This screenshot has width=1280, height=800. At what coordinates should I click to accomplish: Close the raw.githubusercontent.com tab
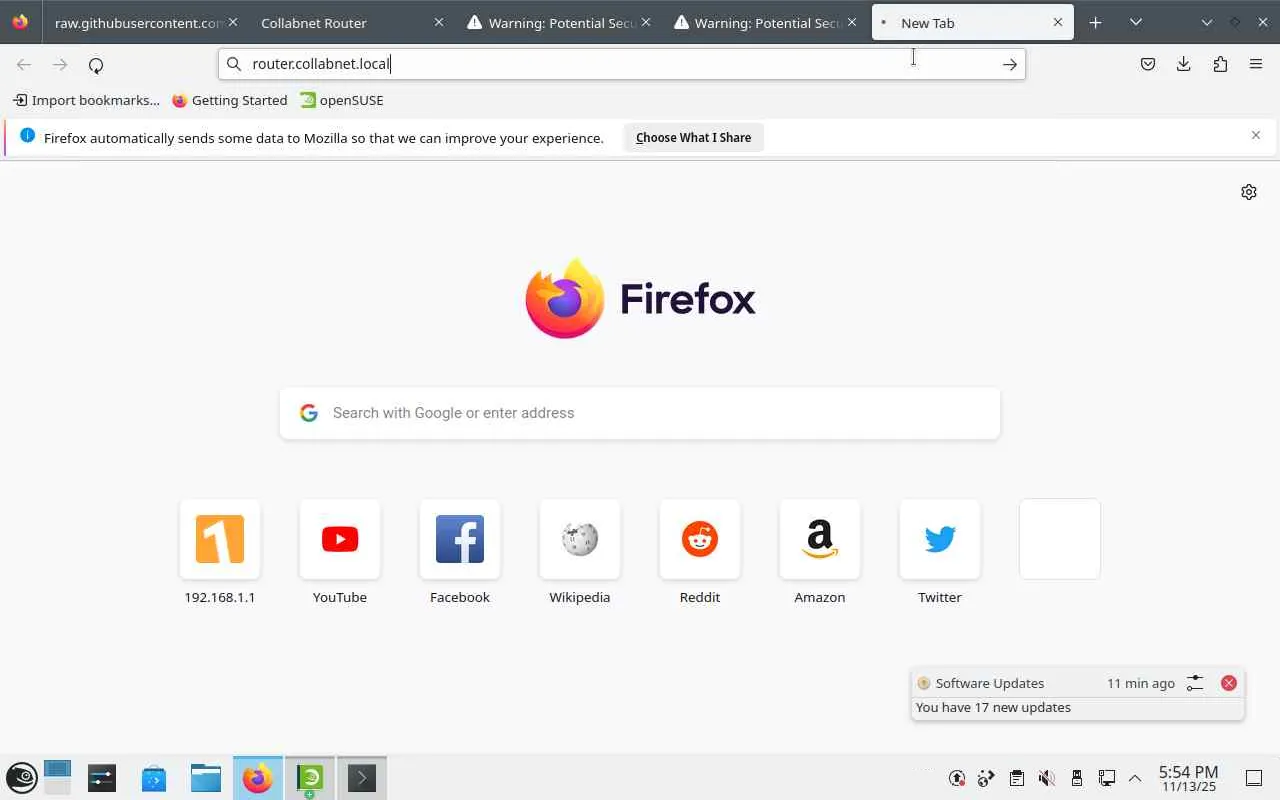point(232,22)
